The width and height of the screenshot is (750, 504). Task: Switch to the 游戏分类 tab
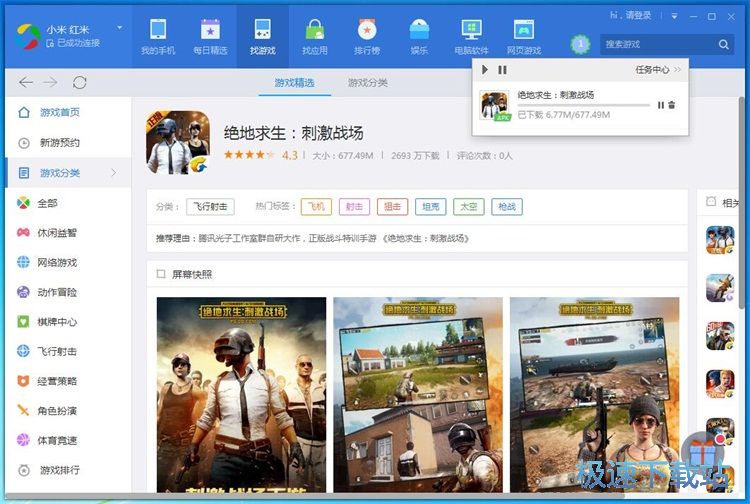click(367, 83)
